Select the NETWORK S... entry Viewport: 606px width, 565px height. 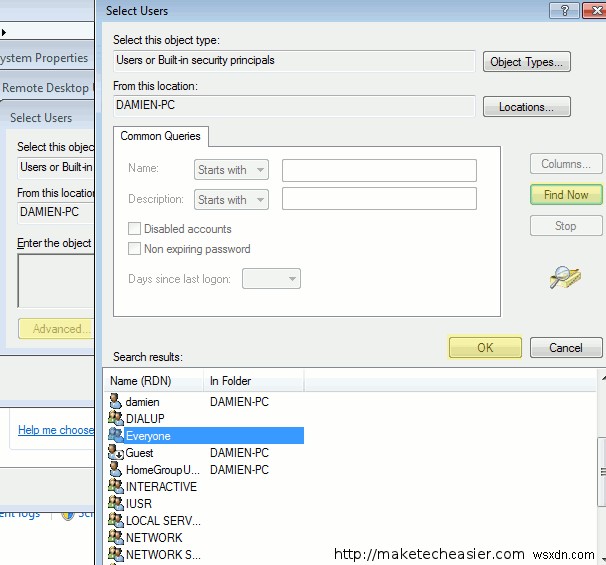point(163,555)
